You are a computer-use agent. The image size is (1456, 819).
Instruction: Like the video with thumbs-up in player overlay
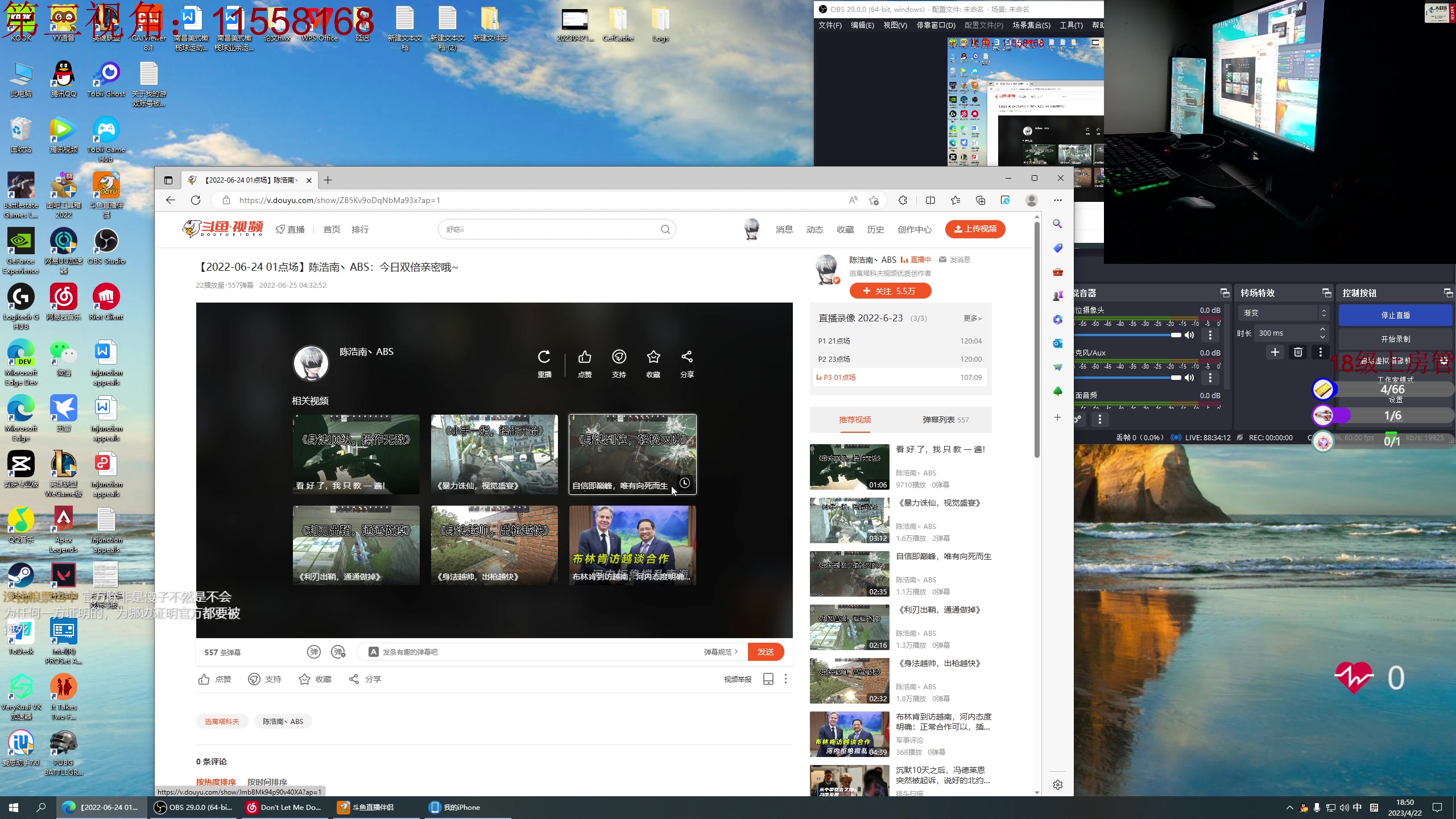point(584,357)
